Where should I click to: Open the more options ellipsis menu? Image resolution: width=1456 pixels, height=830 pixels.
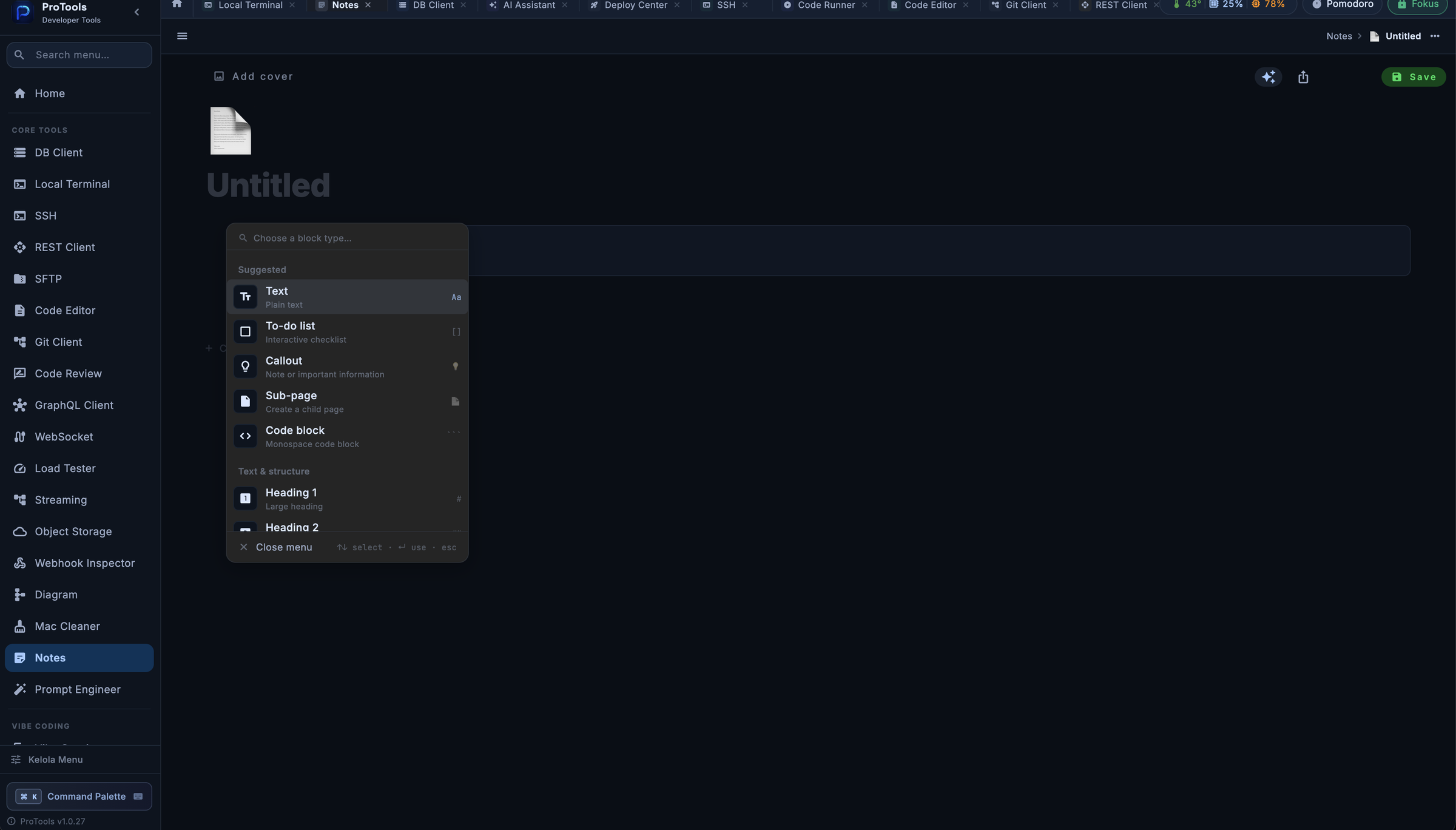(1435, 36)
